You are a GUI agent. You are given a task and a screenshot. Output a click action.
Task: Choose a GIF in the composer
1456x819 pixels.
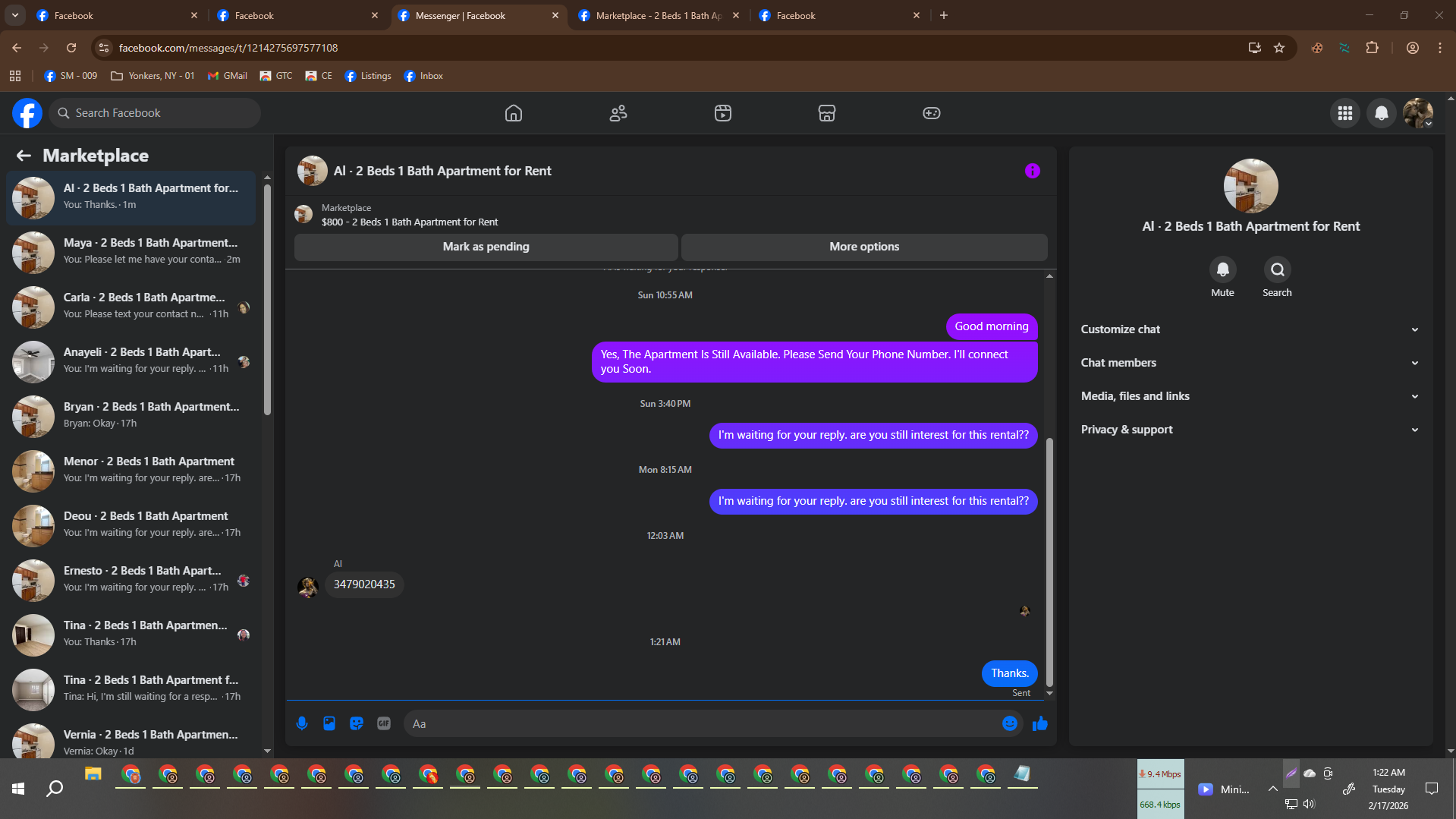[x=384, y=723]
